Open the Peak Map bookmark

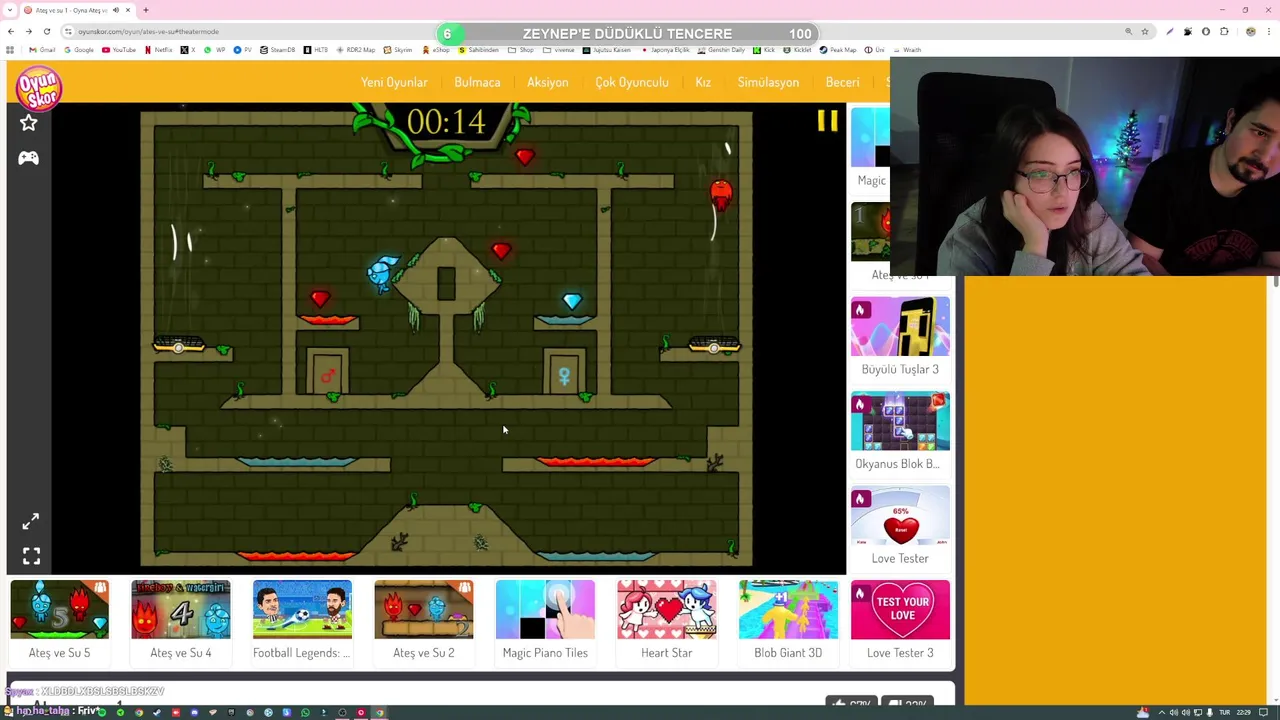pos(838,50)
